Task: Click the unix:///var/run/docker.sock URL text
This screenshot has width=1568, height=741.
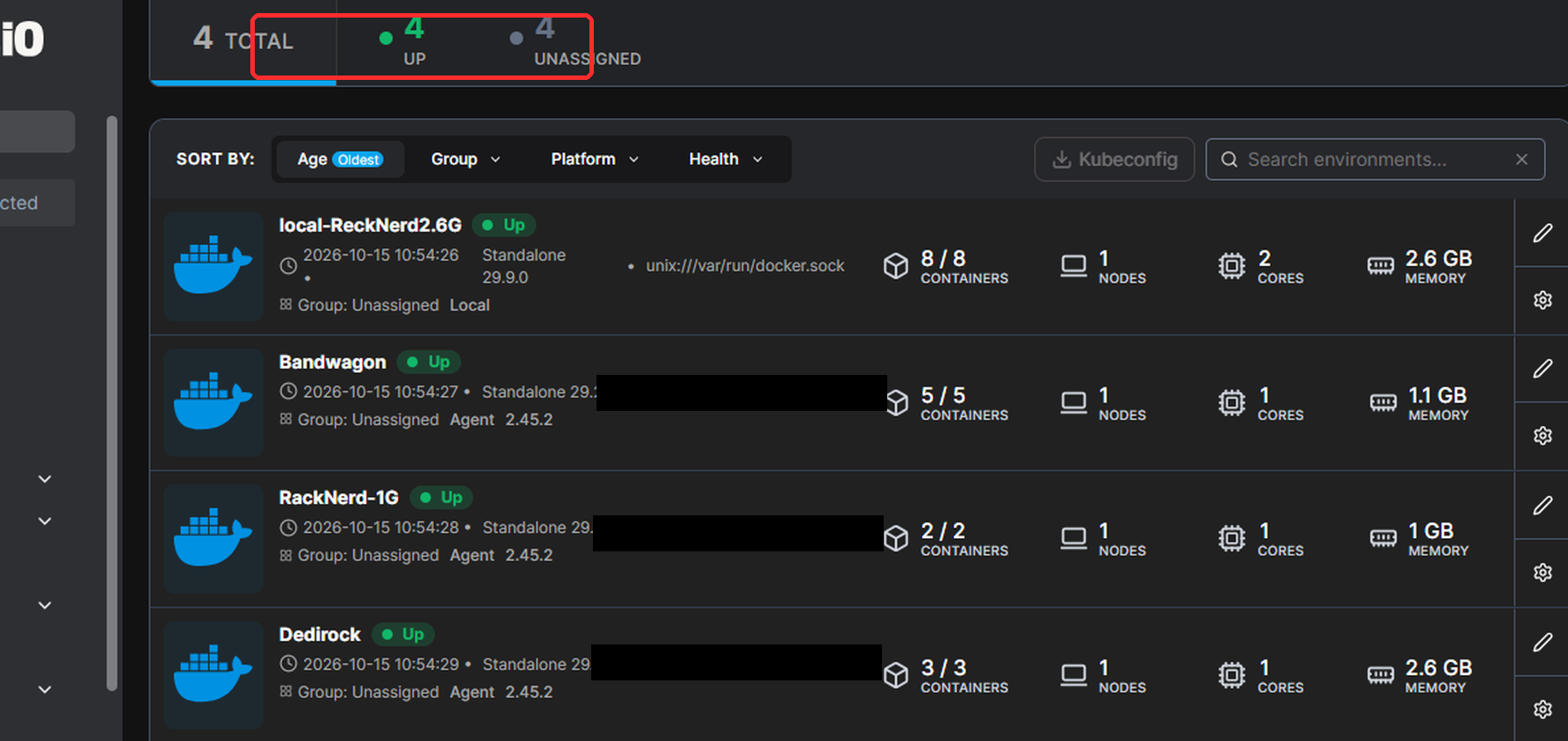Action: pos(745,265)
